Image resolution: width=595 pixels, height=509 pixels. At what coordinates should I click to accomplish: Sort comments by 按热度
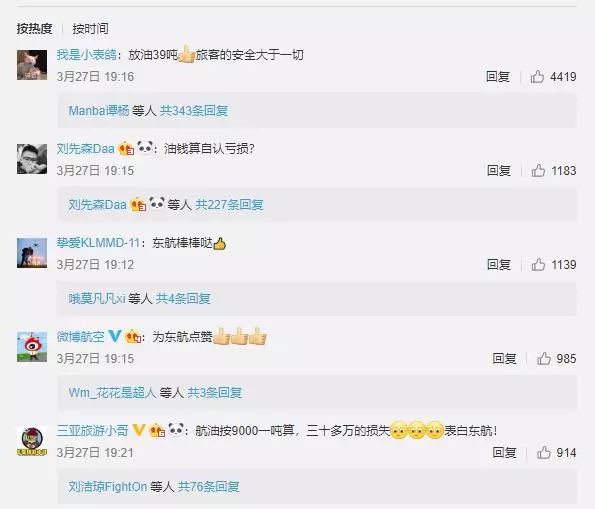tap(34, 28)
